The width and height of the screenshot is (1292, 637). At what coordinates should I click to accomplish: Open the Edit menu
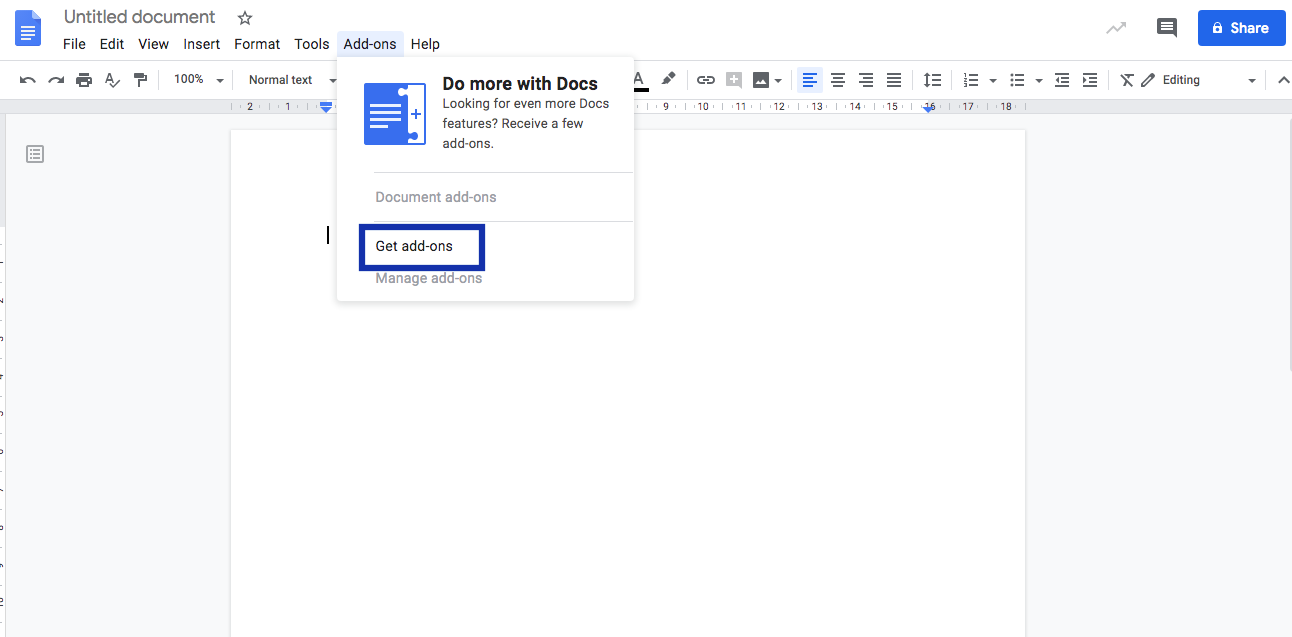pos(112,44)
